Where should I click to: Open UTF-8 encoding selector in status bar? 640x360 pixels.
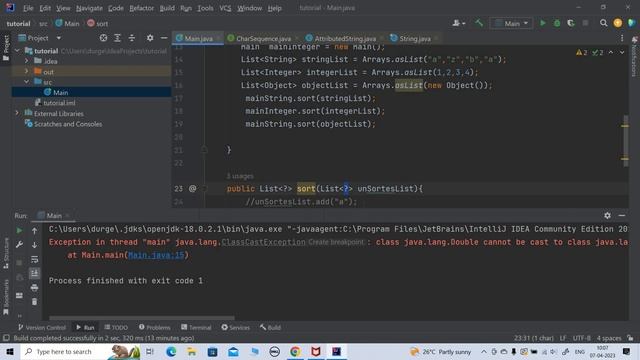point(581,338)
